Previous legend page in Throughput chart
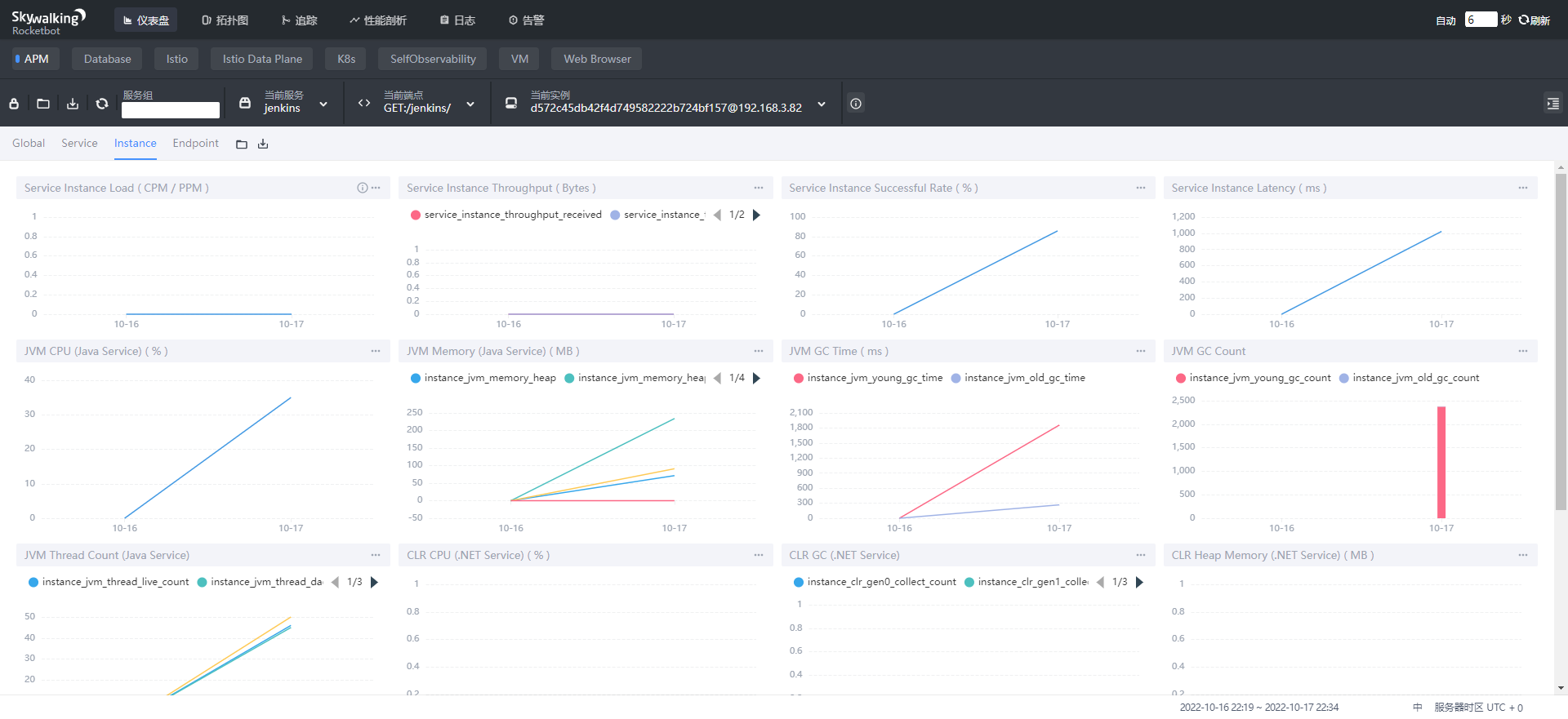Image resolution: width=1568 pixels, height=719 pixels. coord(717,215)
